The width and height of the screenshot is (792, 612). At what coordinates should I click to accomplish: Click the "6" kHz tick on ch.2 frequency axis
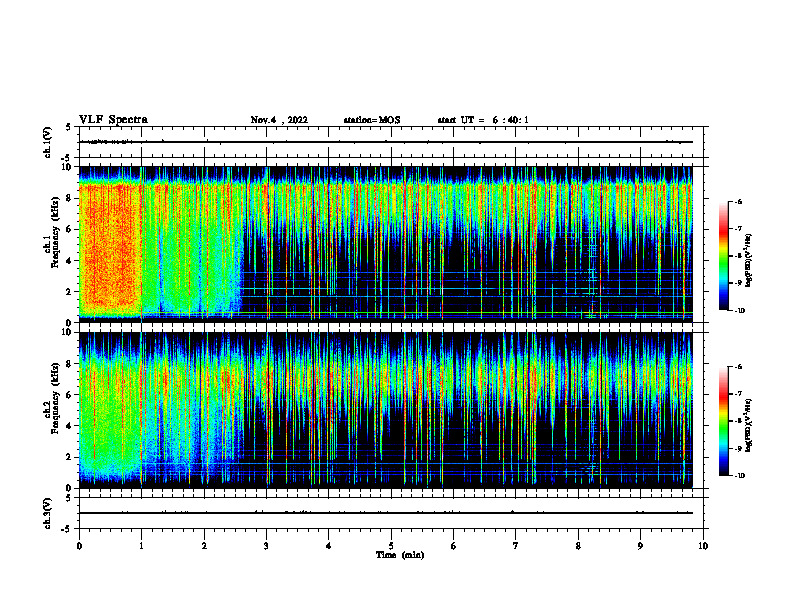point(69,395)
